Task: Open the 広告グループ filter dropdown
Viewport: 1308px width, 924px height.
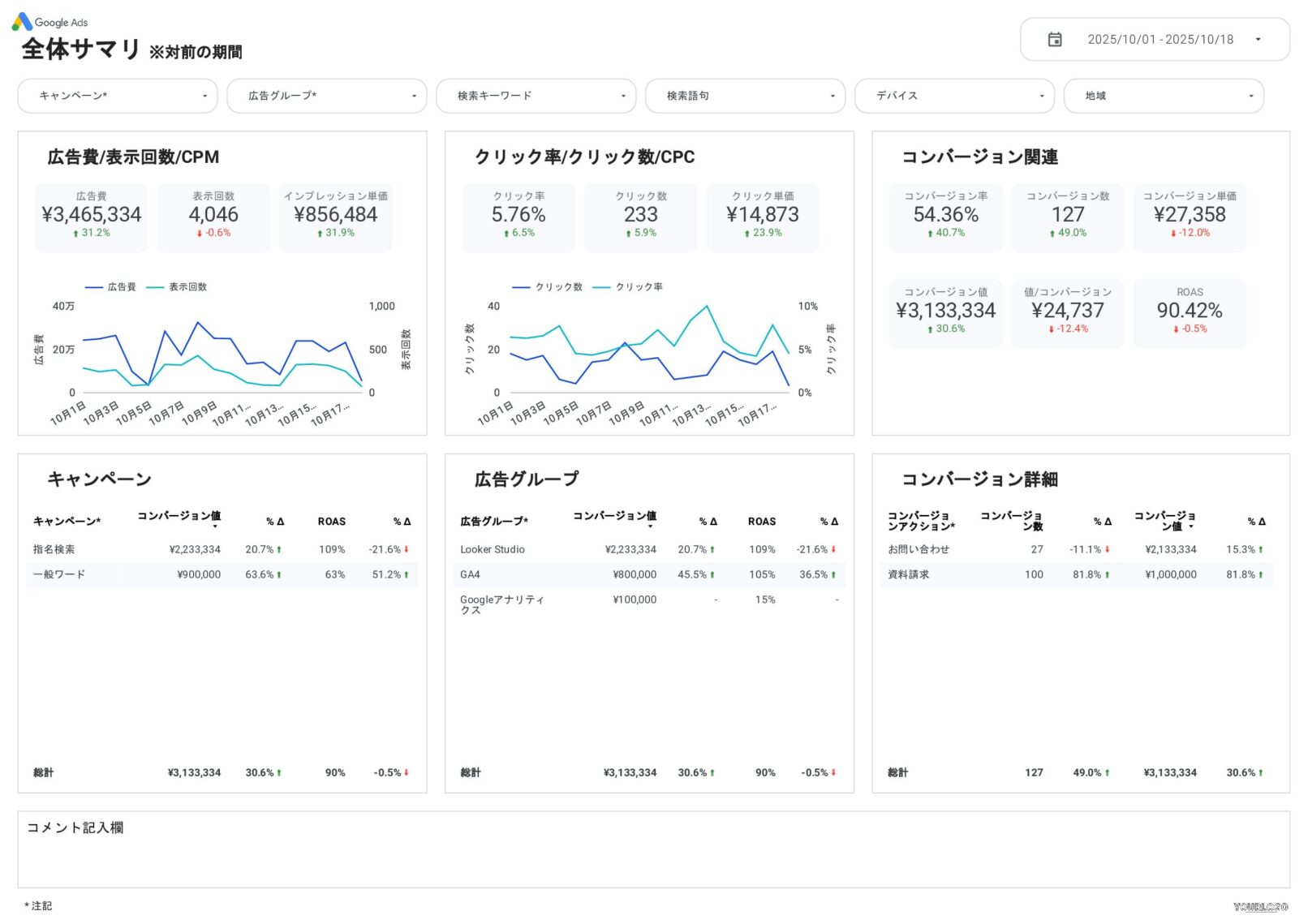Action: pos(326,96)
